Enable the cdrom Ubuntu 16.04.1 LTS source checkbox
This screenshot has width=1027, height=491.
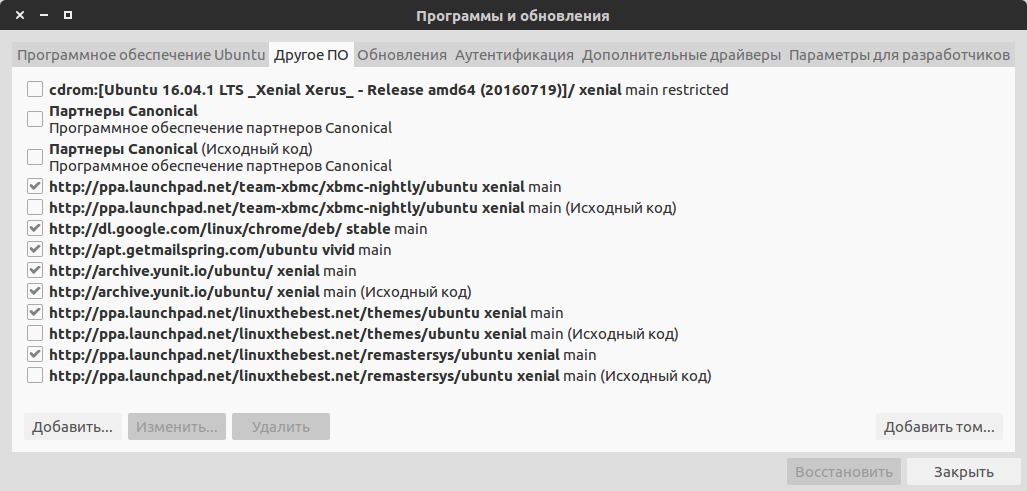(35, 89)
